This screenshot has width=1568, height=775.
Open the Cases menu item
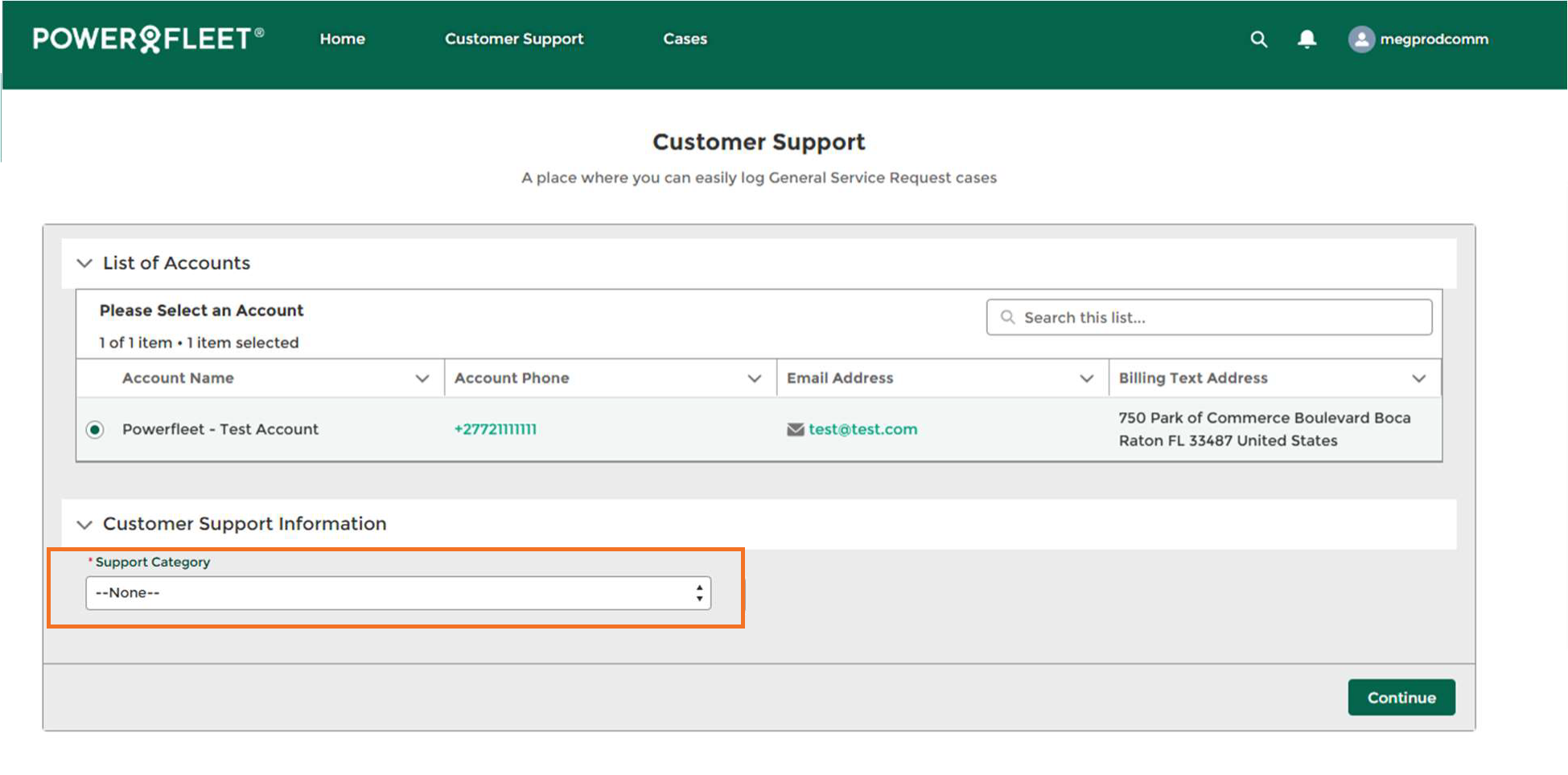click(x=685, y=39)
